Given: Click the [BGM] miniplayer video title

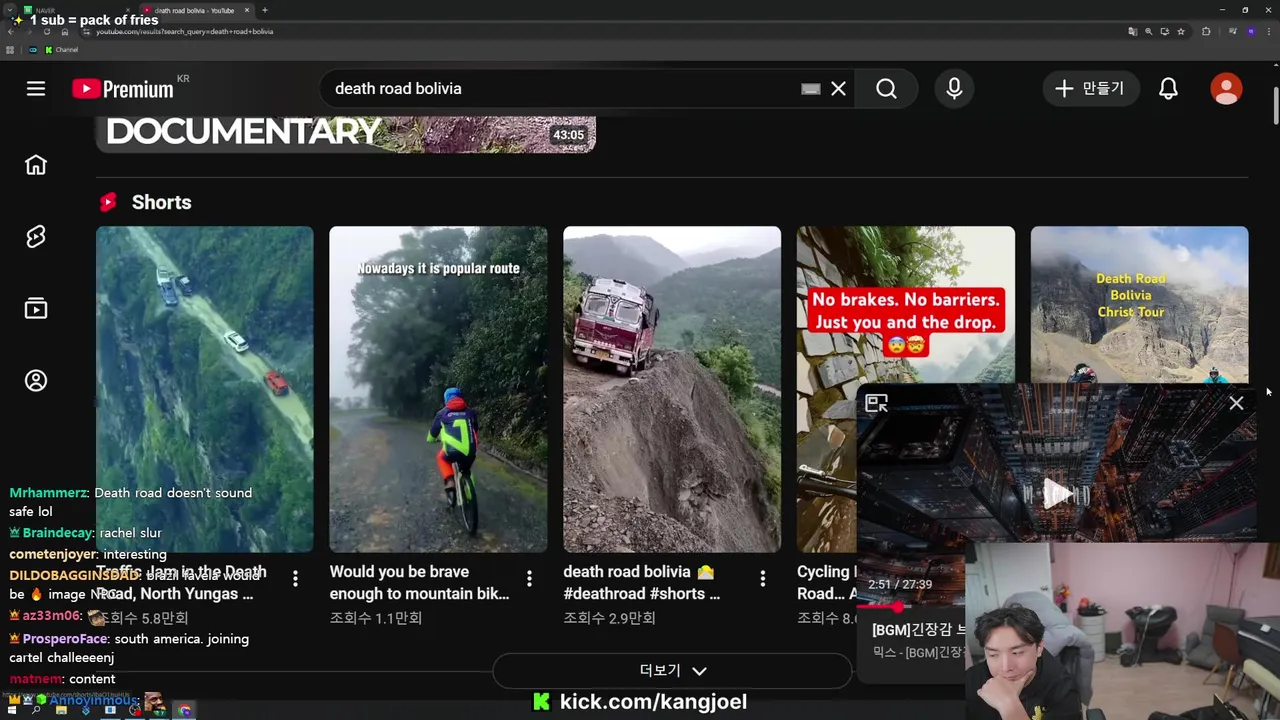Looking at the screenshot, I should click(919, 630).
